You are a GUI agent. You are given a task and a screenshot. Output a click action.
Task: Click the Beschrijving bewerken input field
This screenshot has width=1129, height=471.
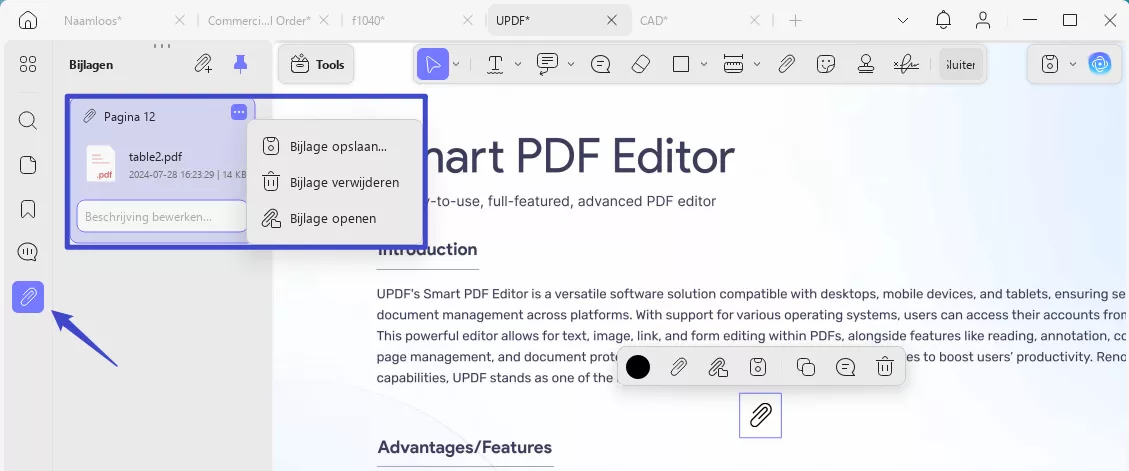coord(162,216)
